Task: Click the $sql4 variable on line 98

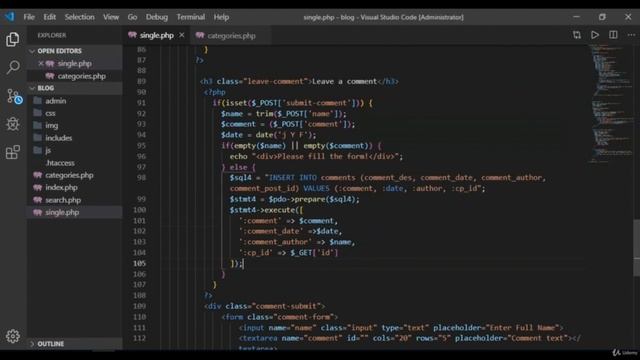Action: (x=240, y=178)
